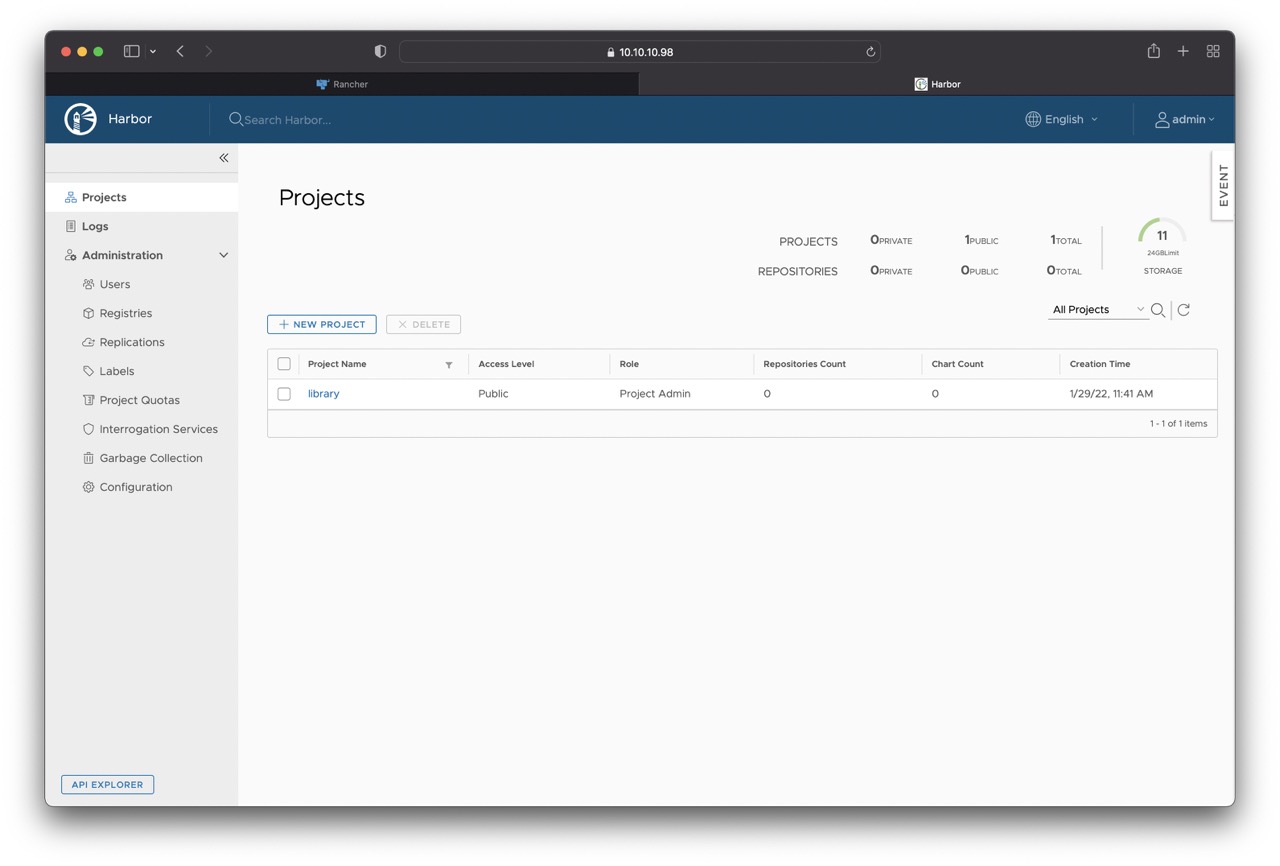This screenshot has width=1280, height=866.
Task: Go to the Replications section
Action: [x=131, y=342]
